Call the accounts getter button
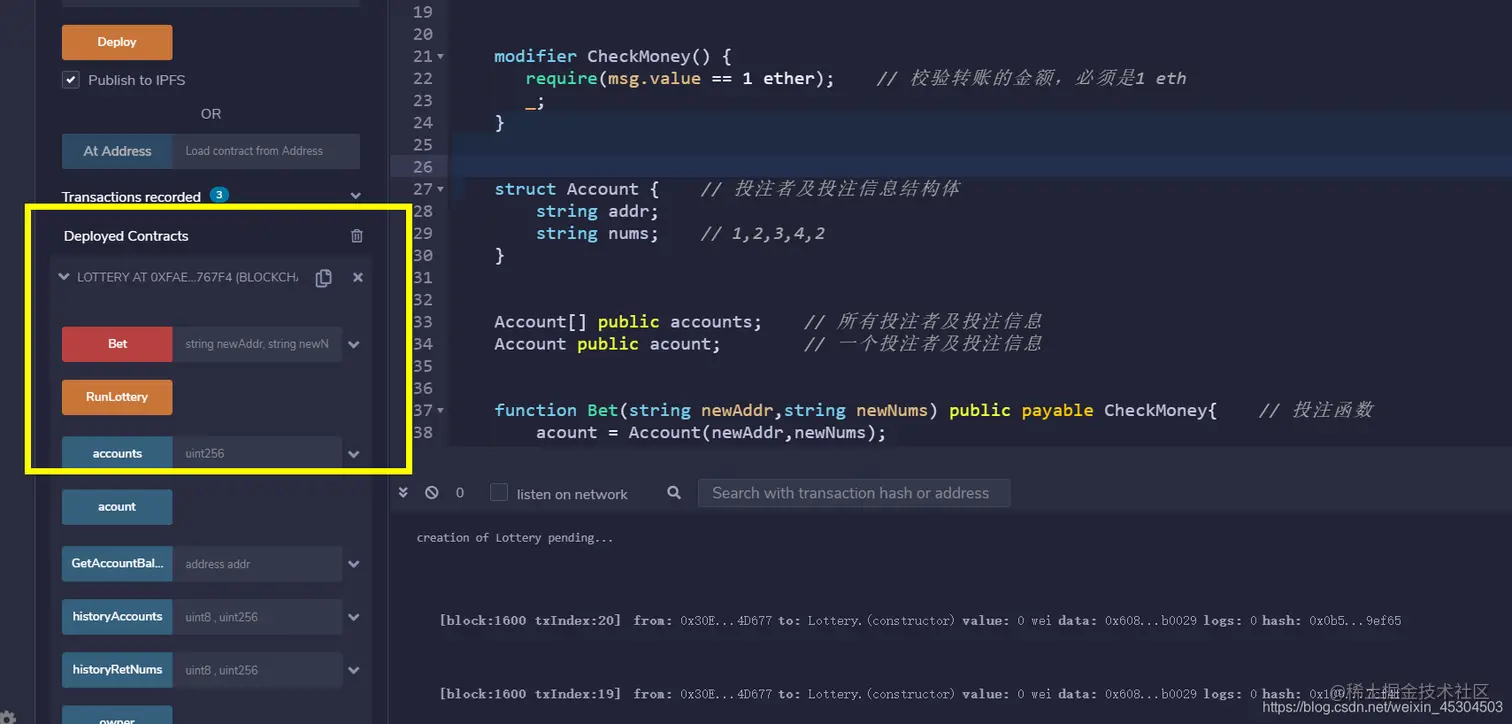Viewport: 1512px width, 724px height. tap(117, 454)
